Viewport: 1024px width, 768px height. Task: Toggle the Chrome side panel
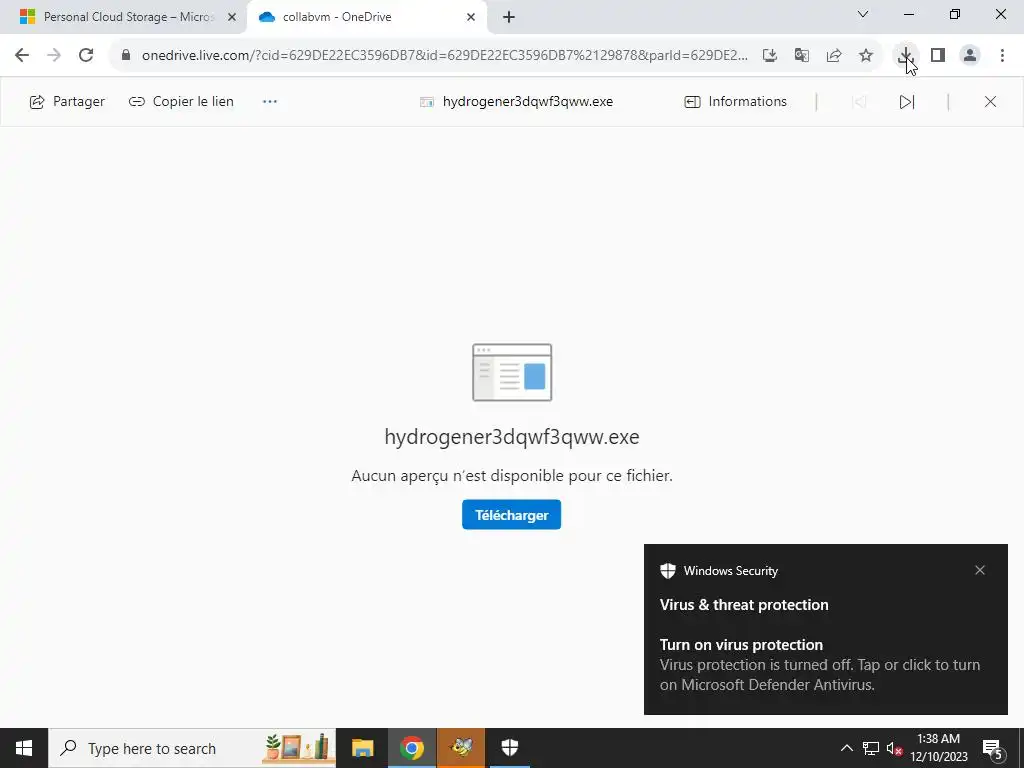pos(938,56)
